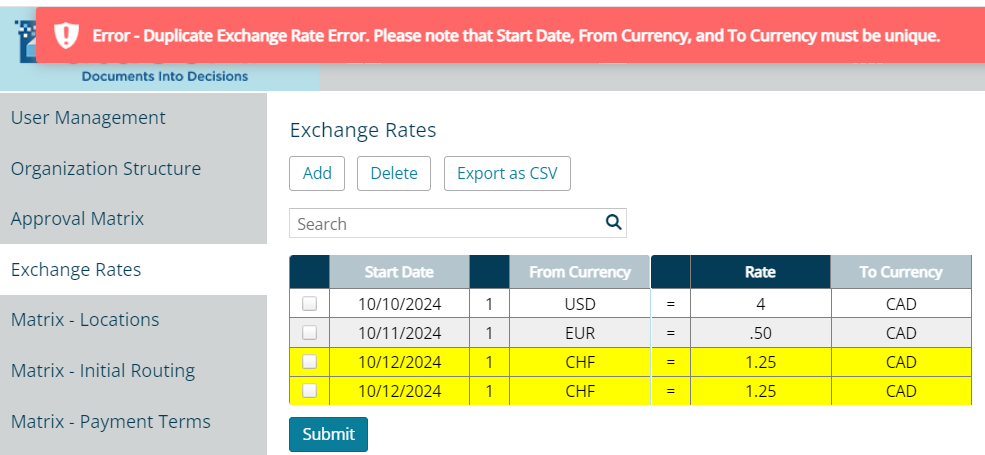Navigate to Matrix - Locations
985x455 pixels.
(85, 320)
